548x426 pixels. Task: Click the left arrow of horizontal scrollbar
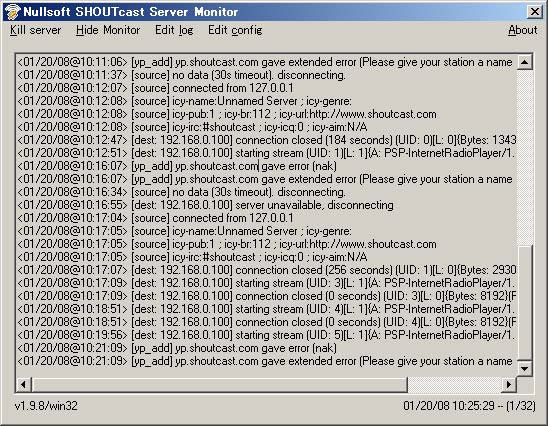(24, 384)
